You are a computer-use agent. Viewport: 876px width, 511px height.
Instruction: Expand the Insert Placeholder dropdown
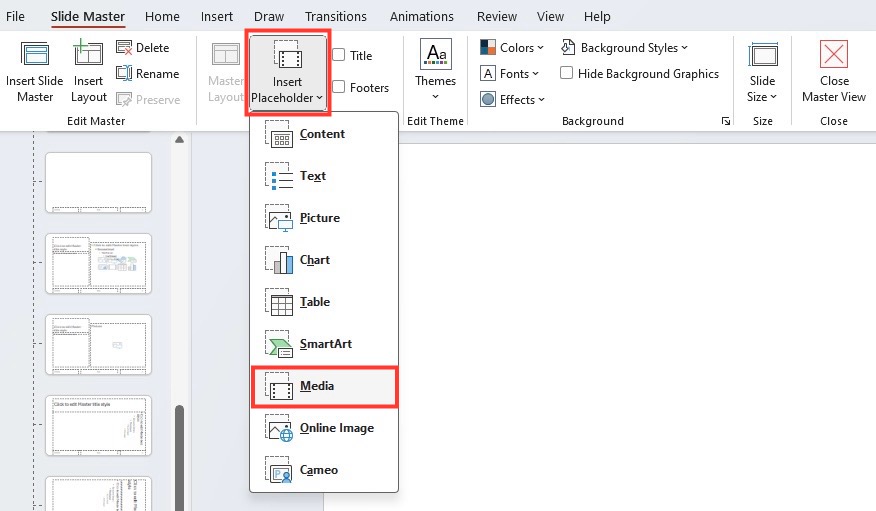point(288,73)
